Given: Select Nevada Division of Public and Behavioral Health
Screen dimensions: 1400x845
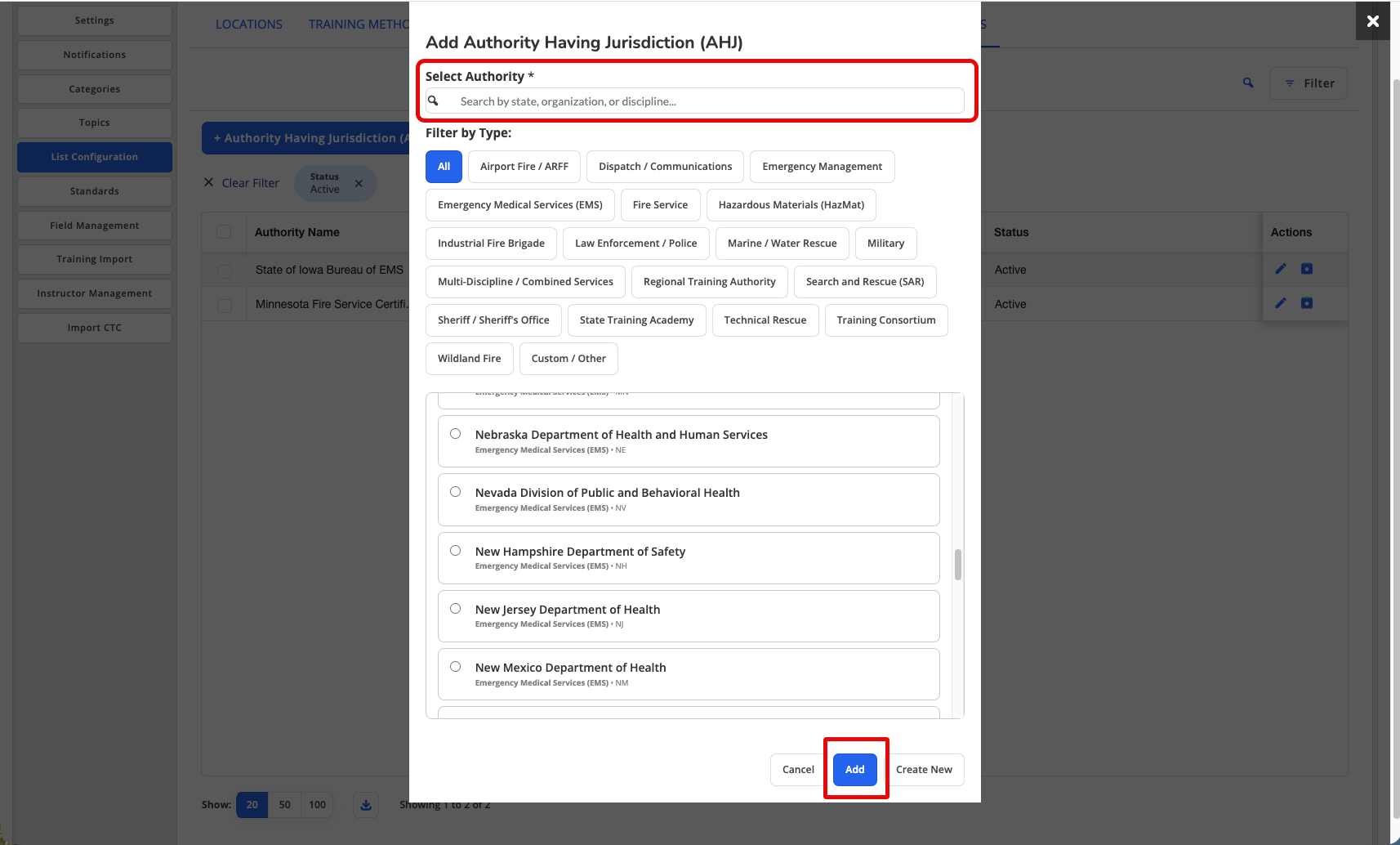Looking at the screenshot, I should [x=455, y=492].
